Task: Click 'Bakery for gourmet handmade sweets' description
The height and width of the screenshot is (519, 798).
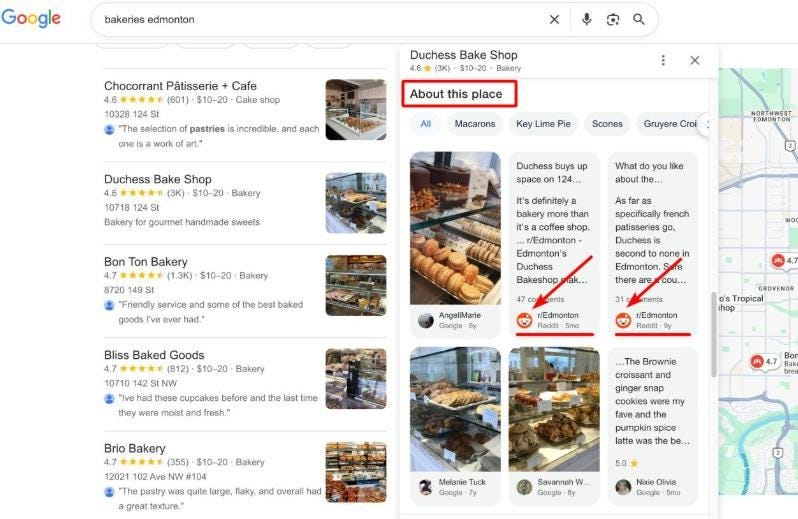Action: pos(182,222)
